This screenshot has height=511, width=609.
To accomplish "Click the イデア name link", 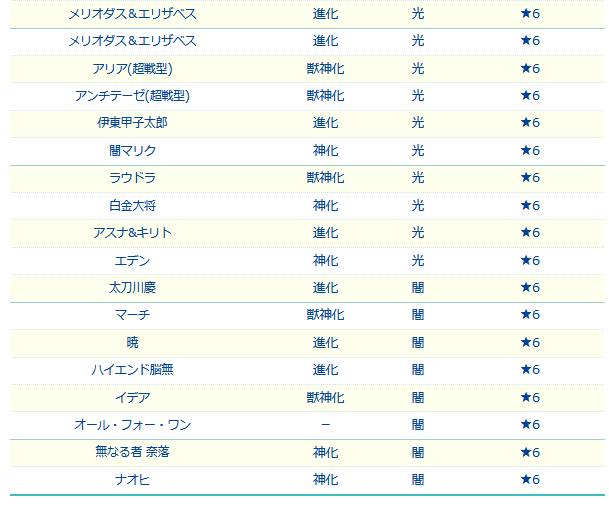I will 132,398.
